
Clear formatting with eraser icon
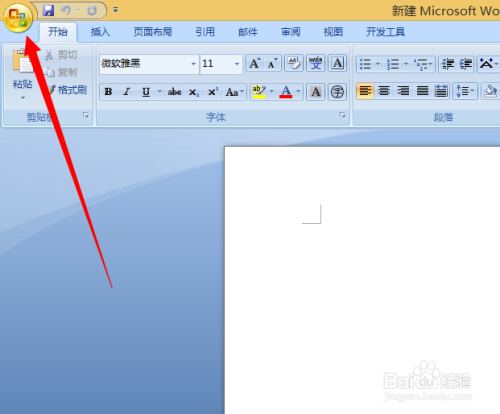294,63
